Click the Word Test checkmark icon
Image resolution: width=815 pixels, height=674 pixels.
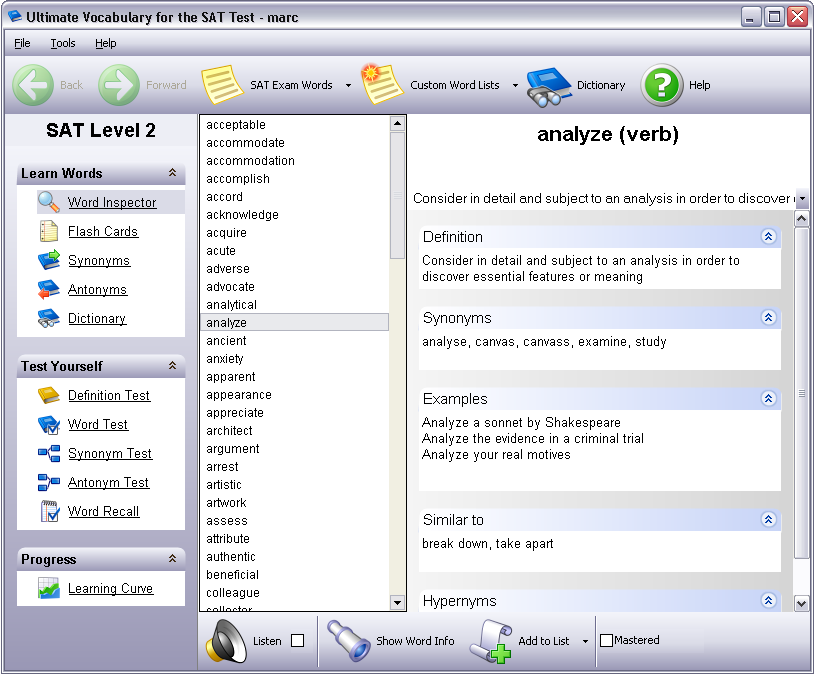pos(49,425)
